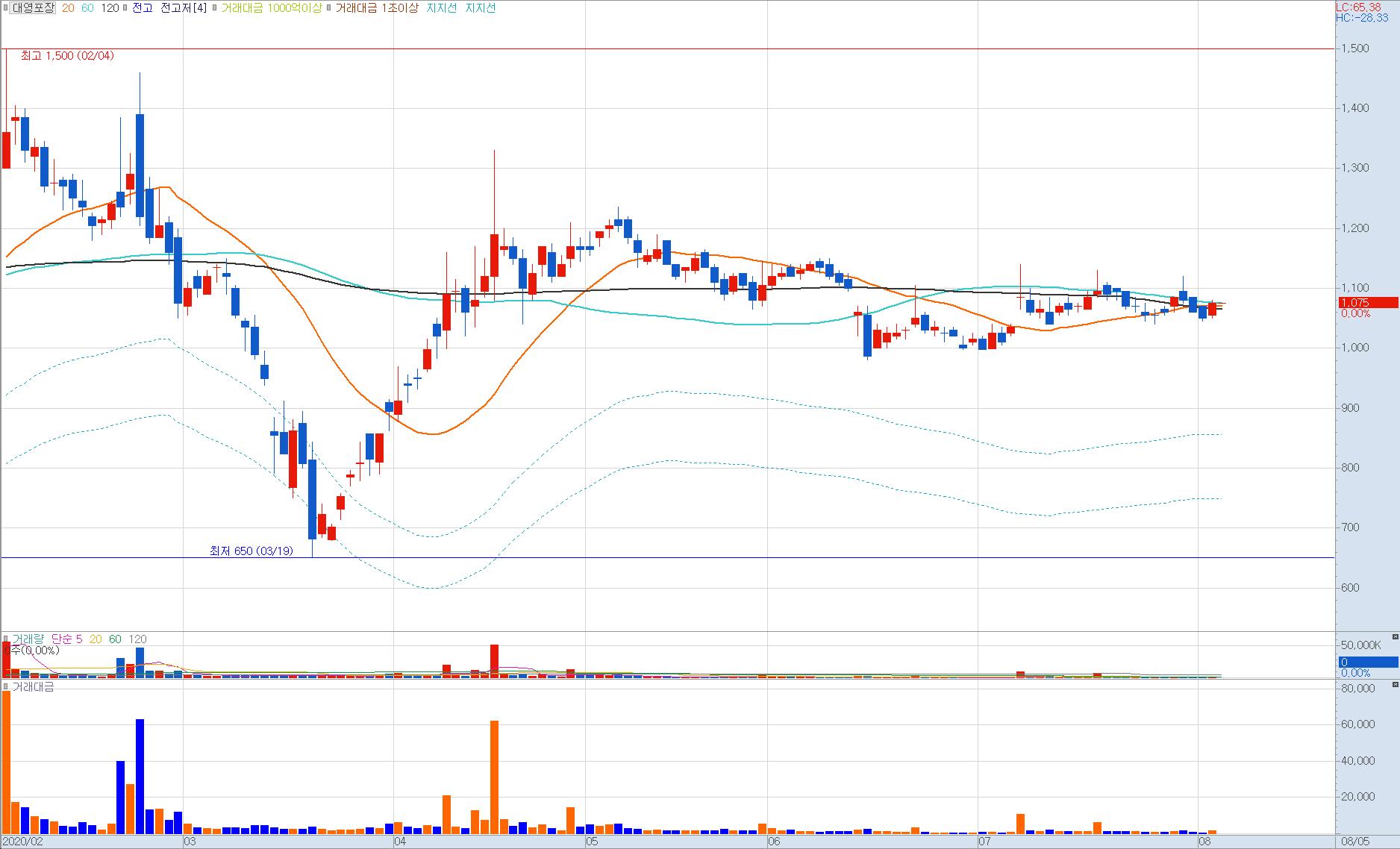Click the square icon beside 거래량
The height and width of the screenshot is (849, 1400).
[x=6, y=639]
